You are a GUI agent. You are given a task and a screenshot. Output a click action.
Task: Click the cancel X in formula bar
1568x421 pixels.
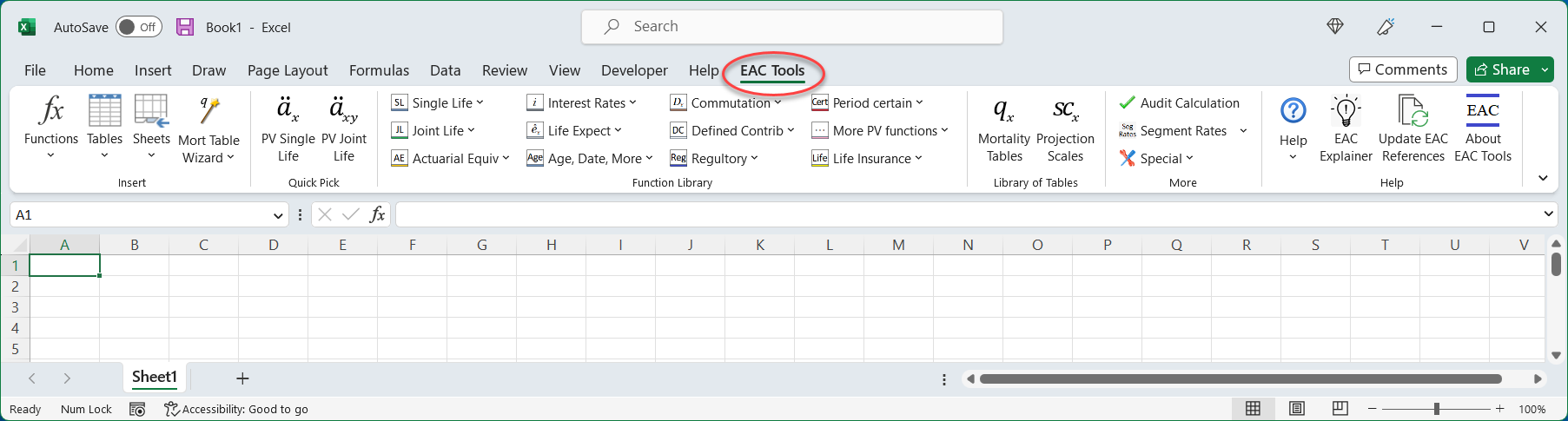(x=325, y=214)
